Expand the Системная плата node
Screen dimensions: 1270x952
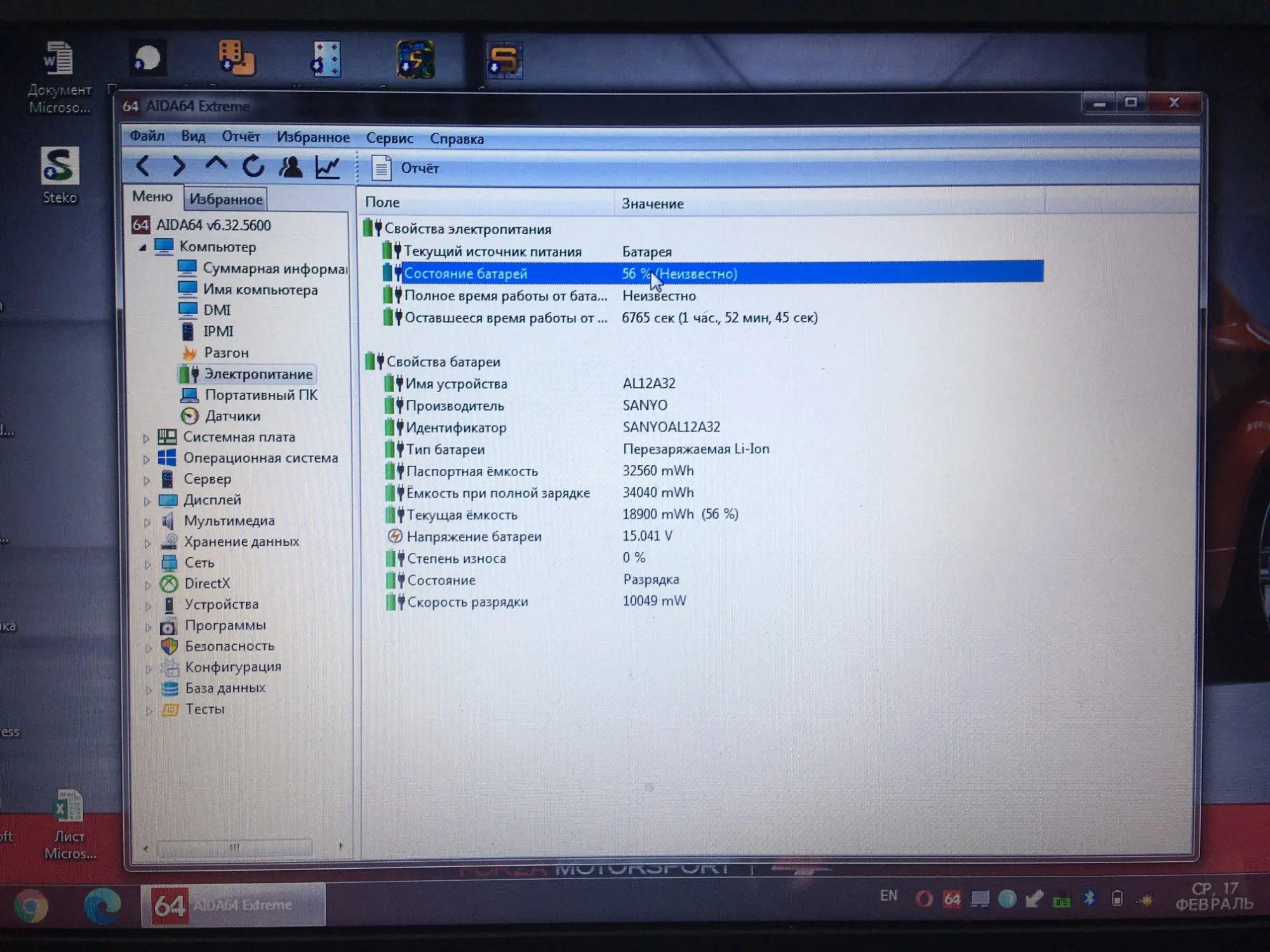tap(146, 438)
